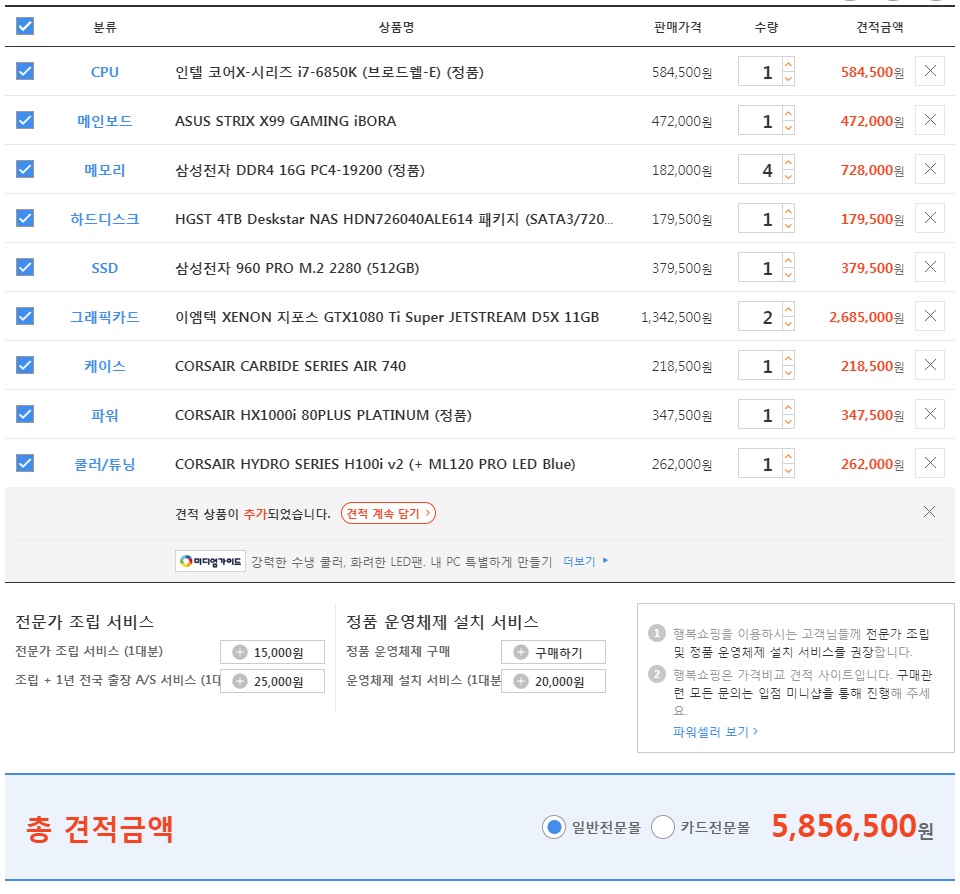Open the 그래픽카드 category link
Image resolution: width=960 pixels, height=894 pixels.
pos(105,317)
